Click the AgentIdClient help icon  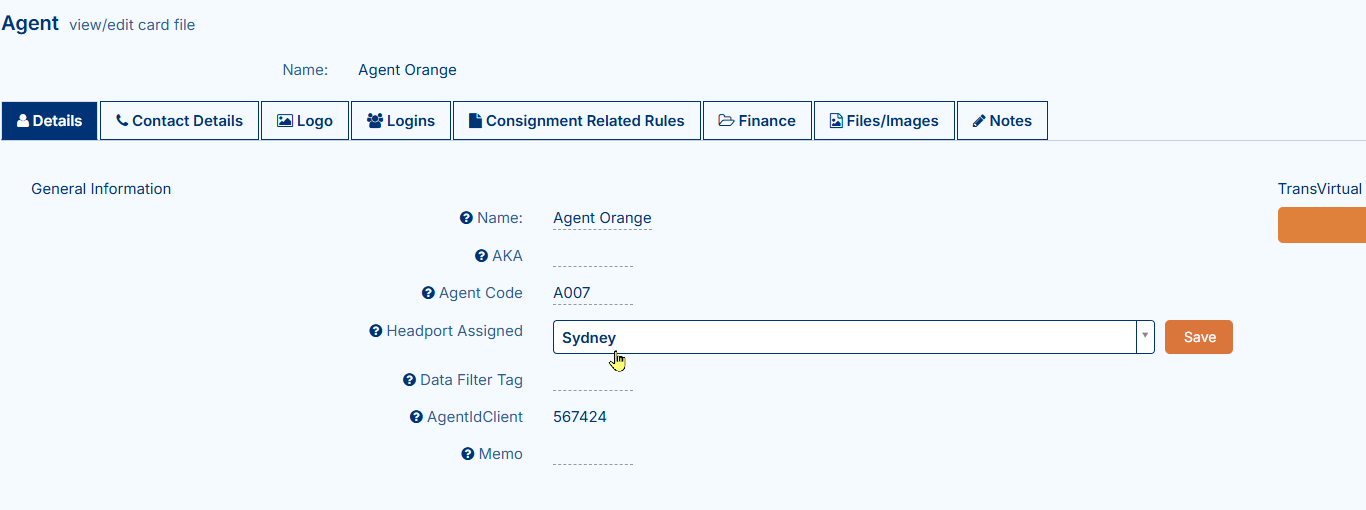[416, 417]
